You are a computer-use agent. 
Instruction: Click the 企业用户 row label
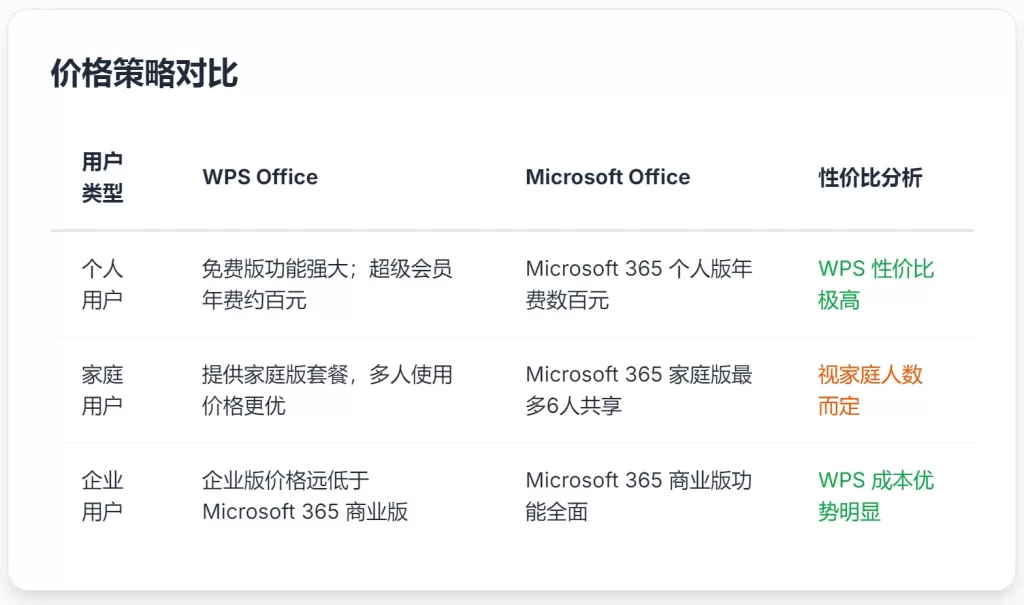pos(102,496)
